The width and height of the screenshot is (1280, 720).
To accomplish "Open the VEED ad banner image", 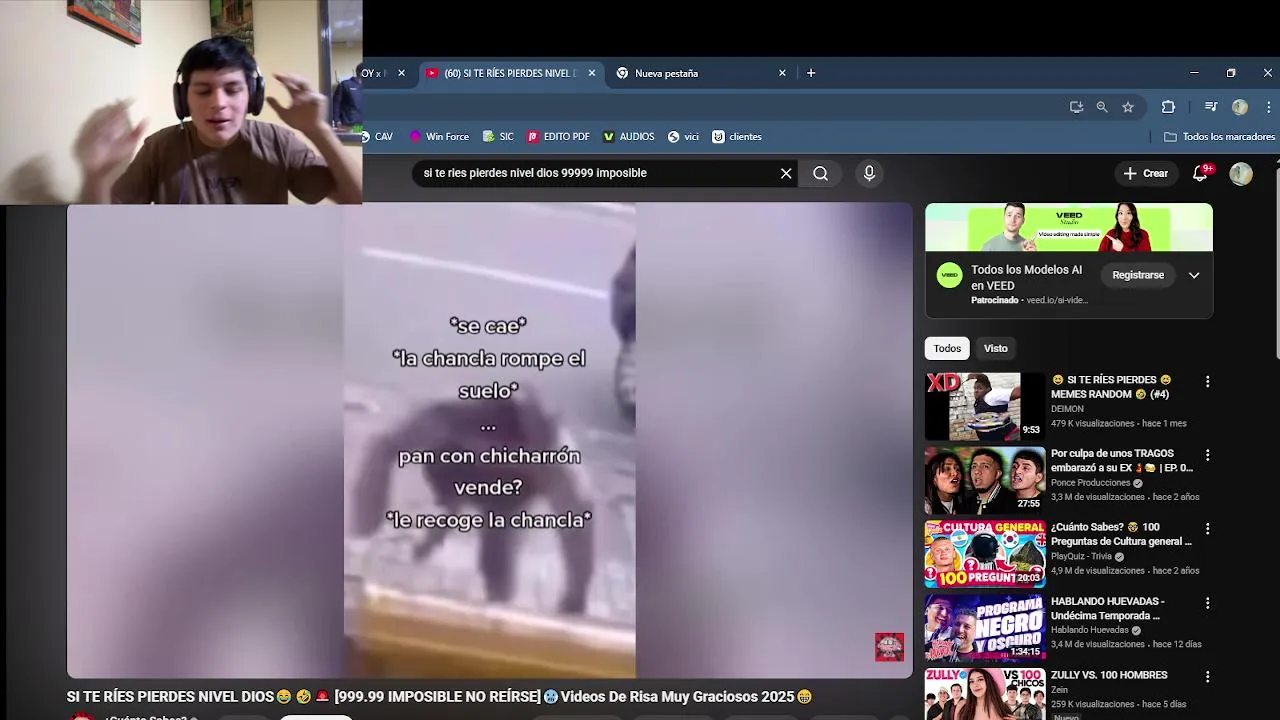I will [1069, 227].
